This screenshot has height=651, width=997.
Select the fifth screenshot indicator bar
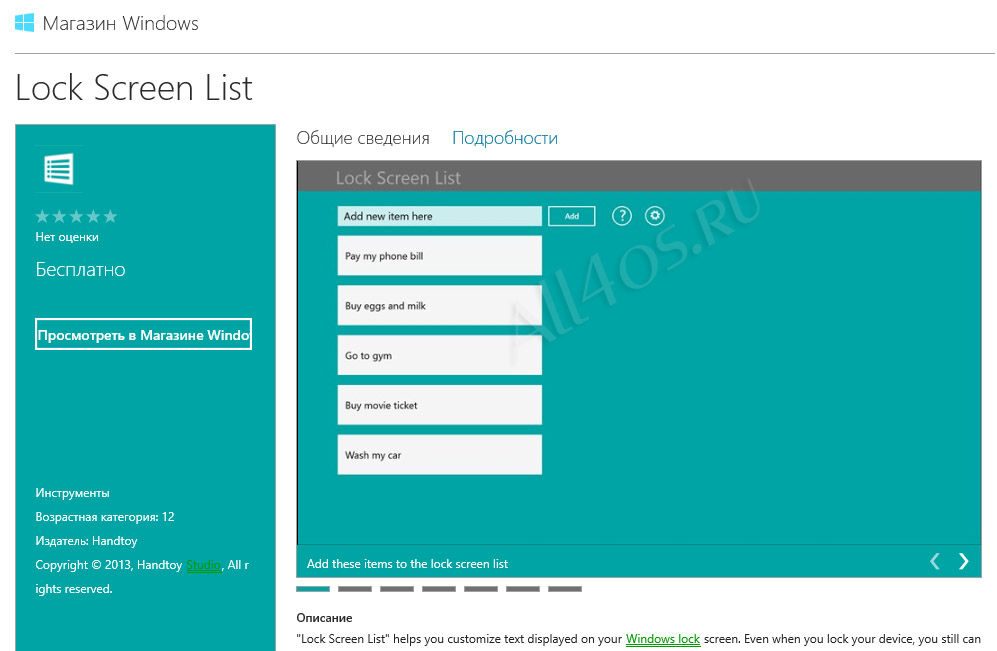[481, 589]
